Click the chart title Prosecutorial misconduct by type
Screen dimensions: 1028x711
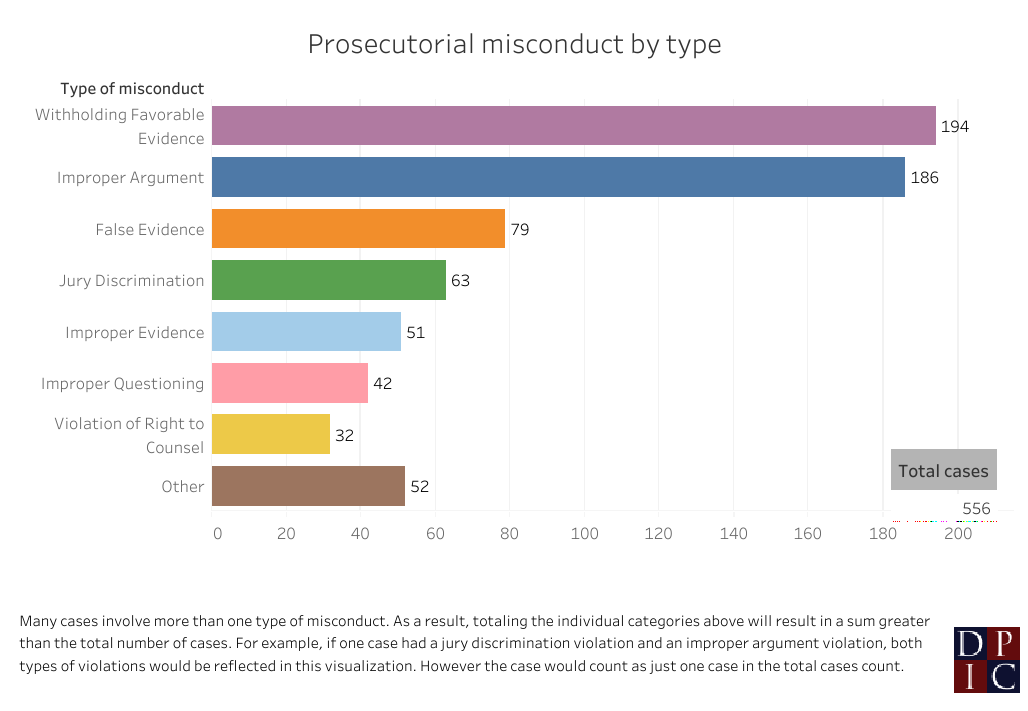click(x=514, y=45)
